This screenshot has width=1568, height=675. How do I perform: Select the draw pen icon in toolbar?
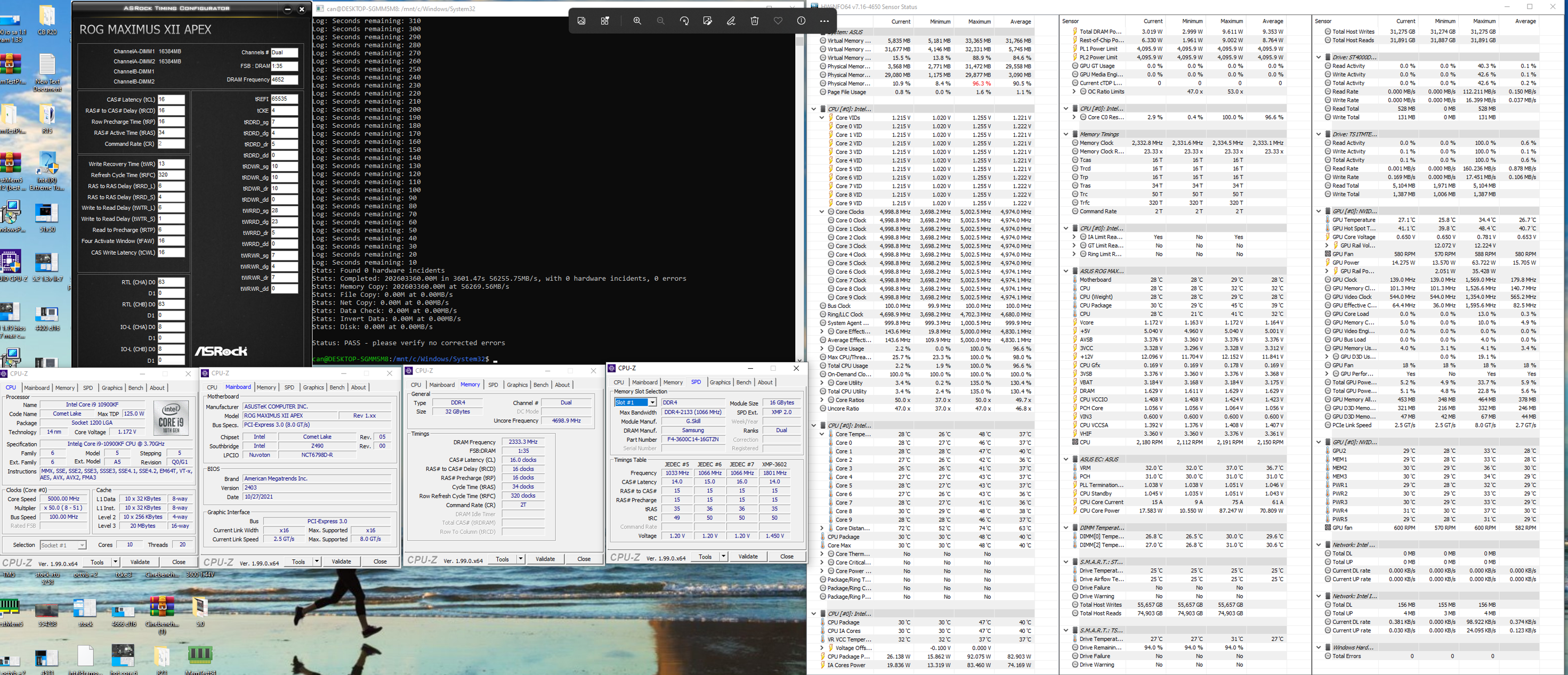(731, 21)
